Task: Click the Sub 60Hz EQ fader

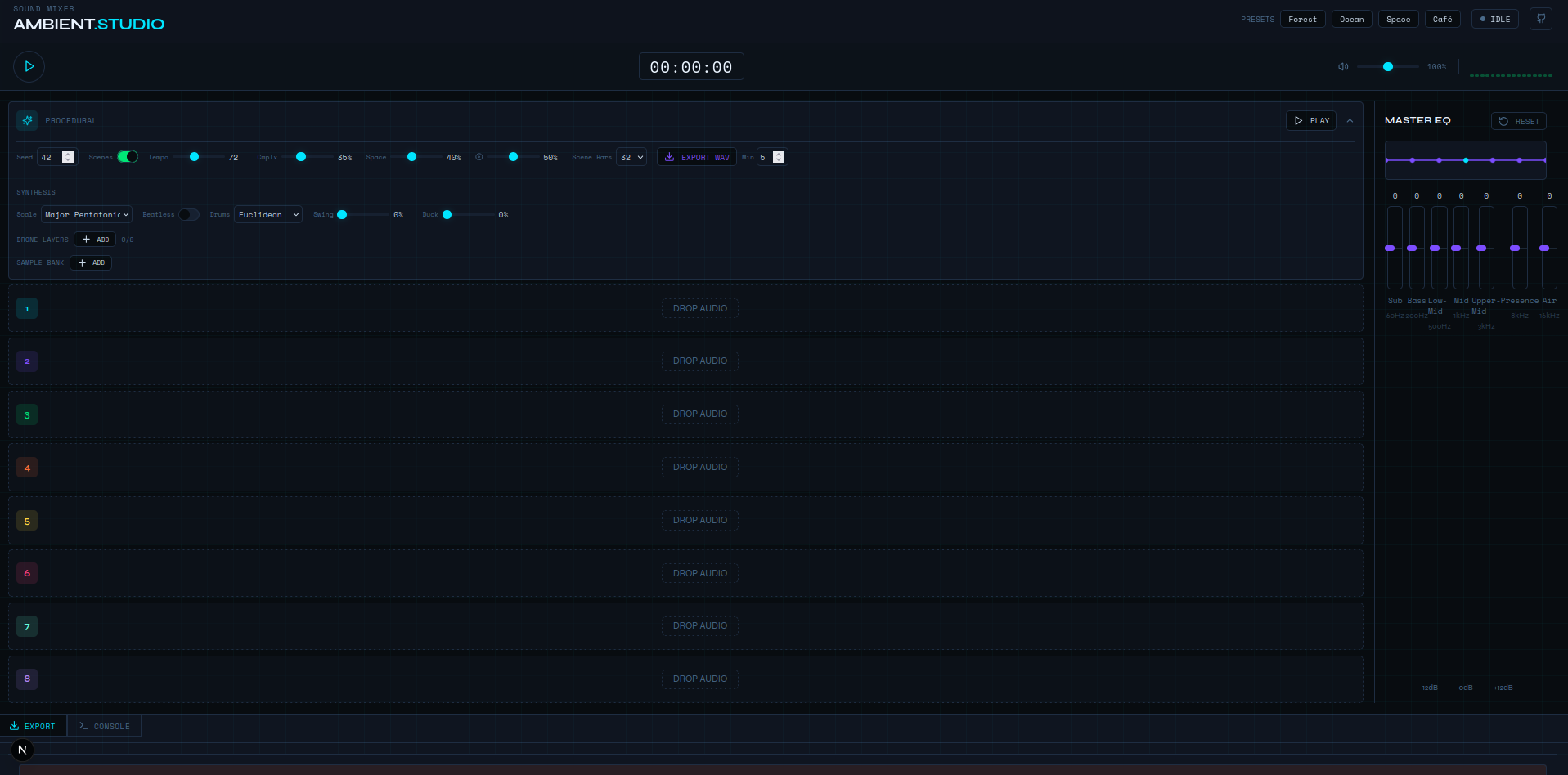Action: [1395, 248]
